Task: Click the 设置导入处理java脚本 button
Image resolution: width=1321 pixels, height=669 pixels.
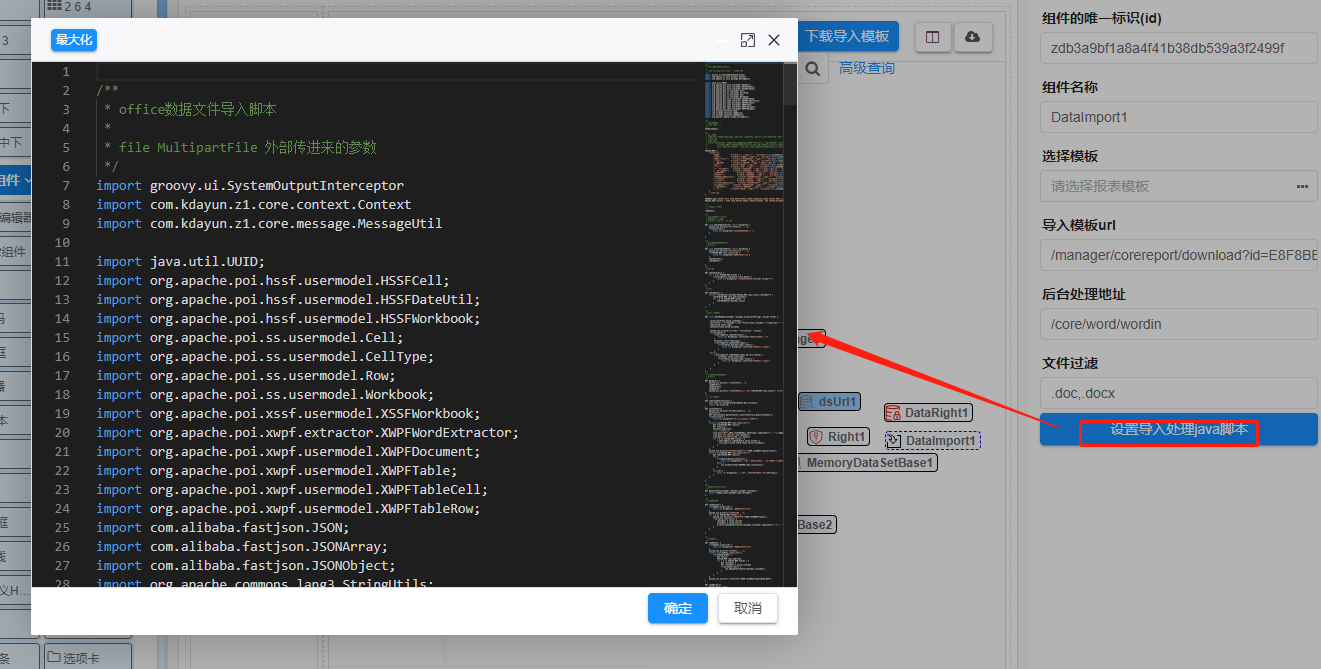Action: (1178, 430)
